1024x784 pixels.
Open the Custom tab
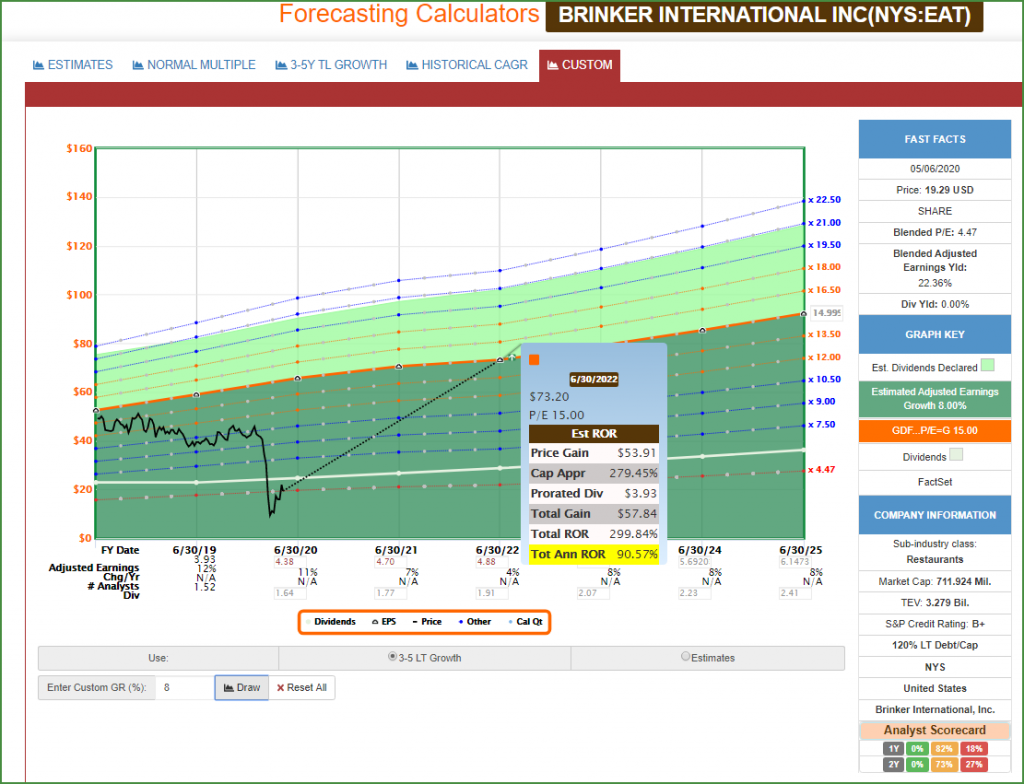click(x=579, y=65)
